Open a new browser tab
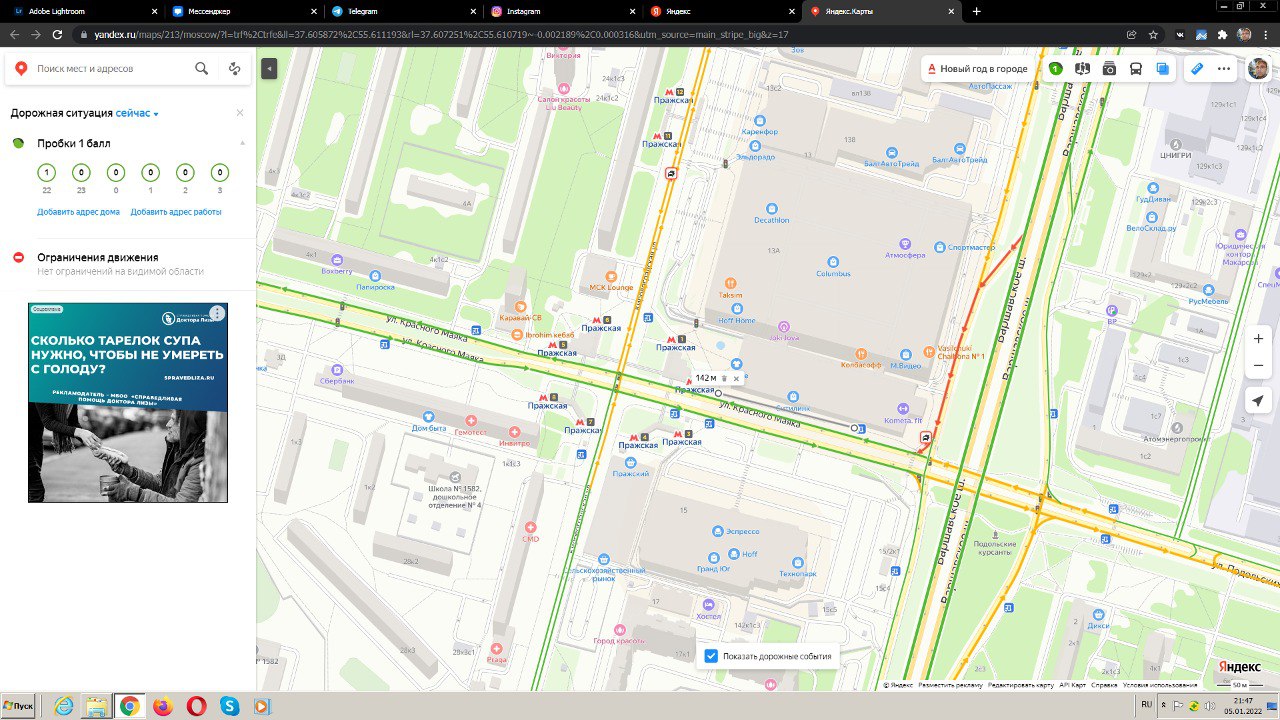The width and height of the screenshot is (1280, 720). (977, 11)
